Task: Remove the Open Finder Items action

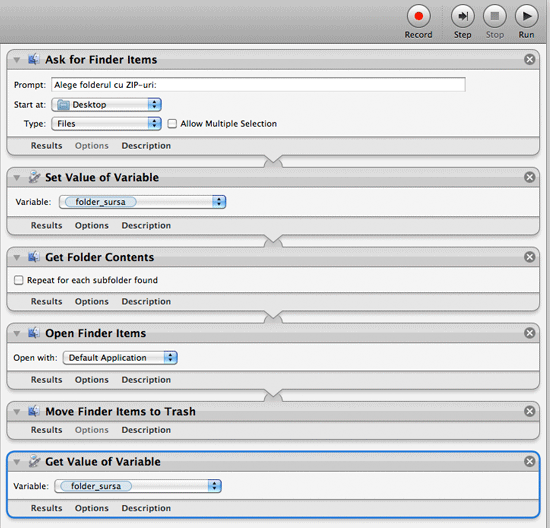Action: click(x=530, y=333)
